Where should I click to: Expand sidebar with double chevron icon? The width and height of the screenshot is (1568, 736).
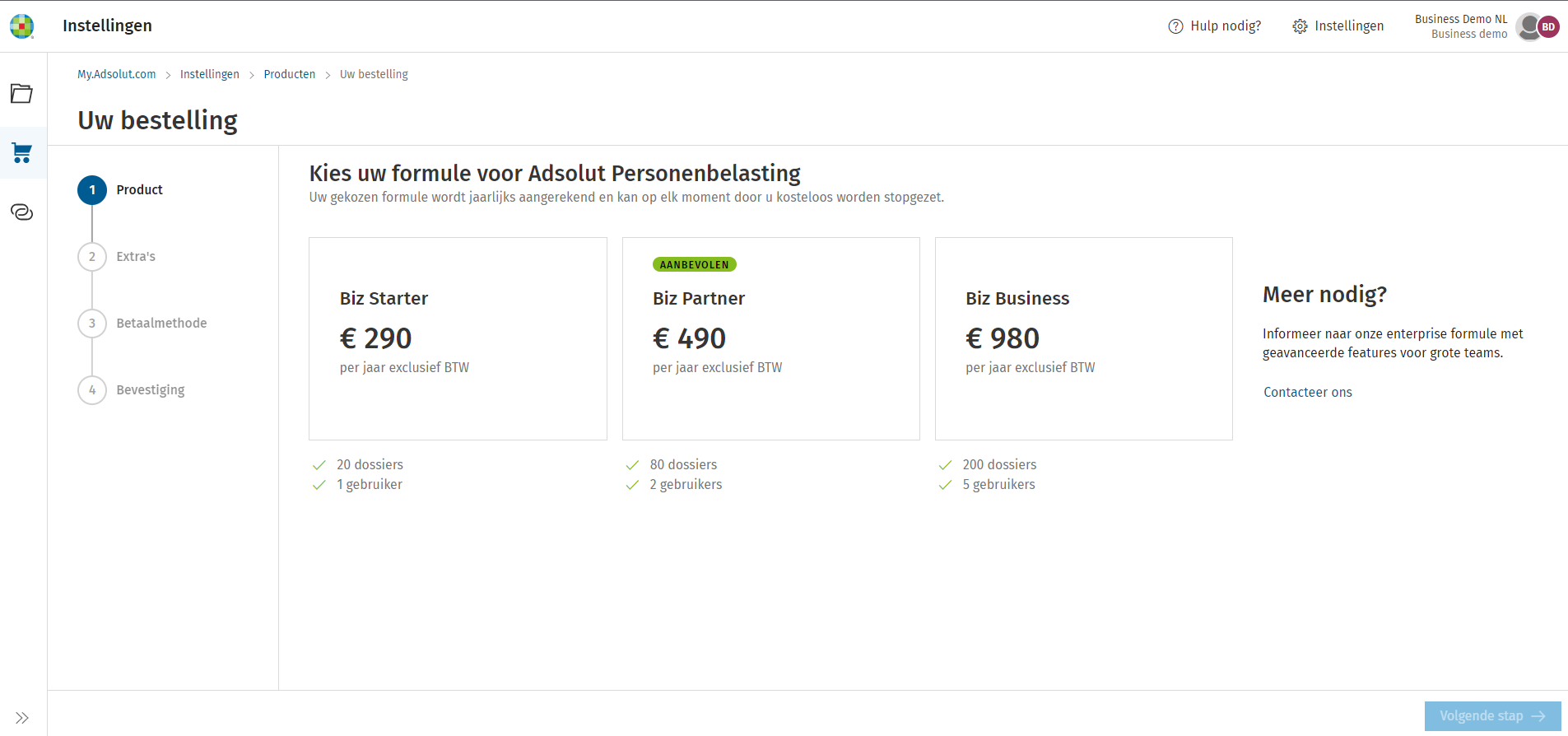point(22,718)
